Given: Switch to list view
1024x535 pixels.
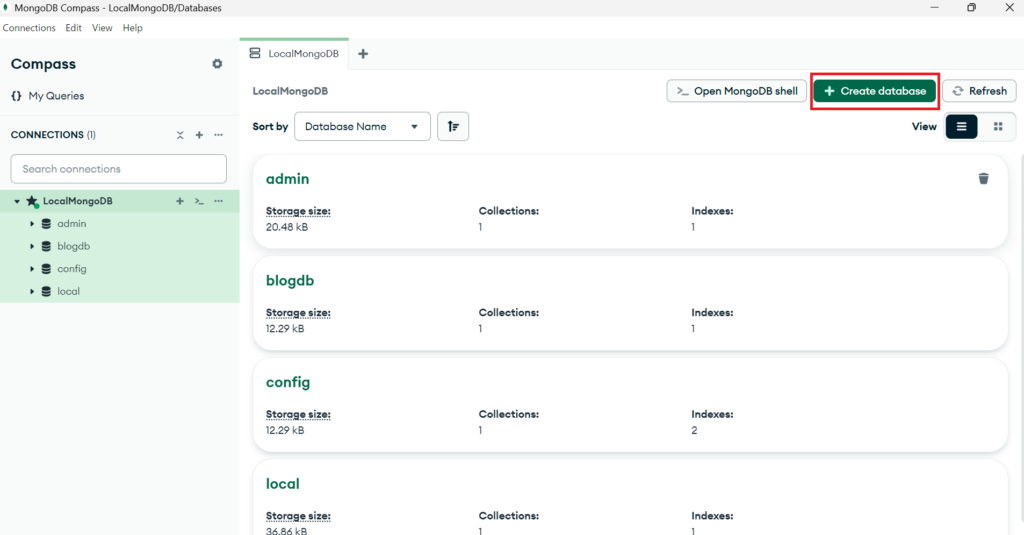Looking at the screenshot, I should (961, 126).
